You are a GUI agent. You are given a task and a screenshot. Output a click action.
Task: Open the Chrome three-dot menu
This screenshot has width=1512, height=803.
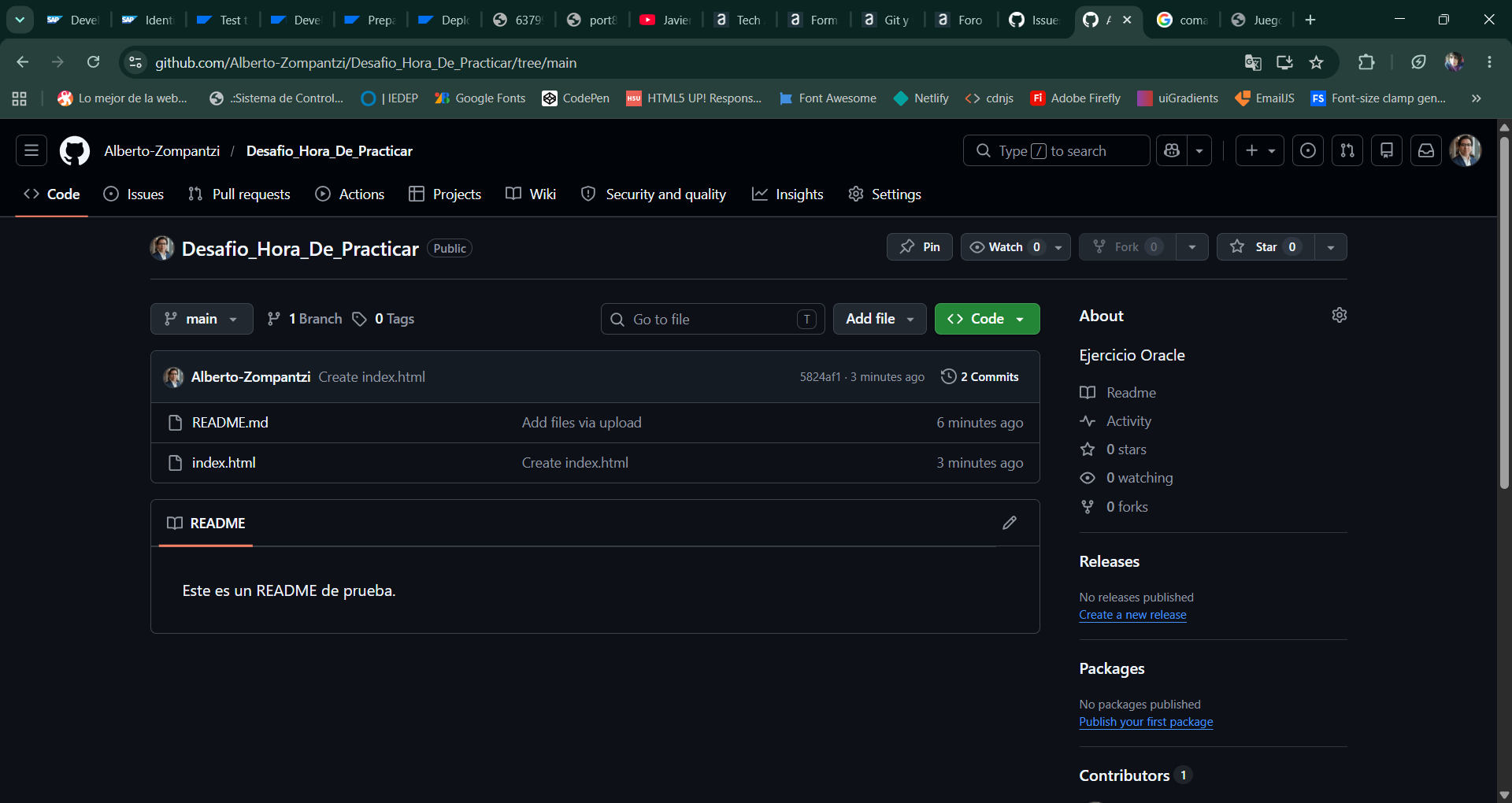click(1489, 62)
